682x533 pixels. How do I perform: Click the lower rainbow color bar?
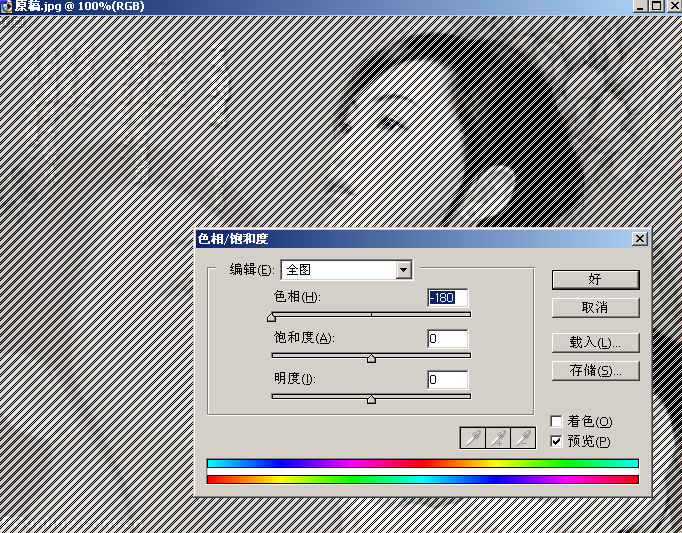pyautogui.click(x=423, y=479)
